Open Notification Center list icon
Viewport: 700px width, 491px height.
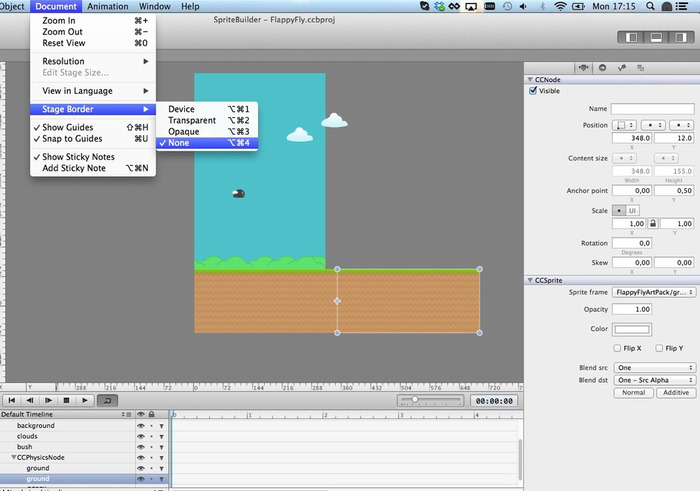pyautogui.click(x=682, y=6)
